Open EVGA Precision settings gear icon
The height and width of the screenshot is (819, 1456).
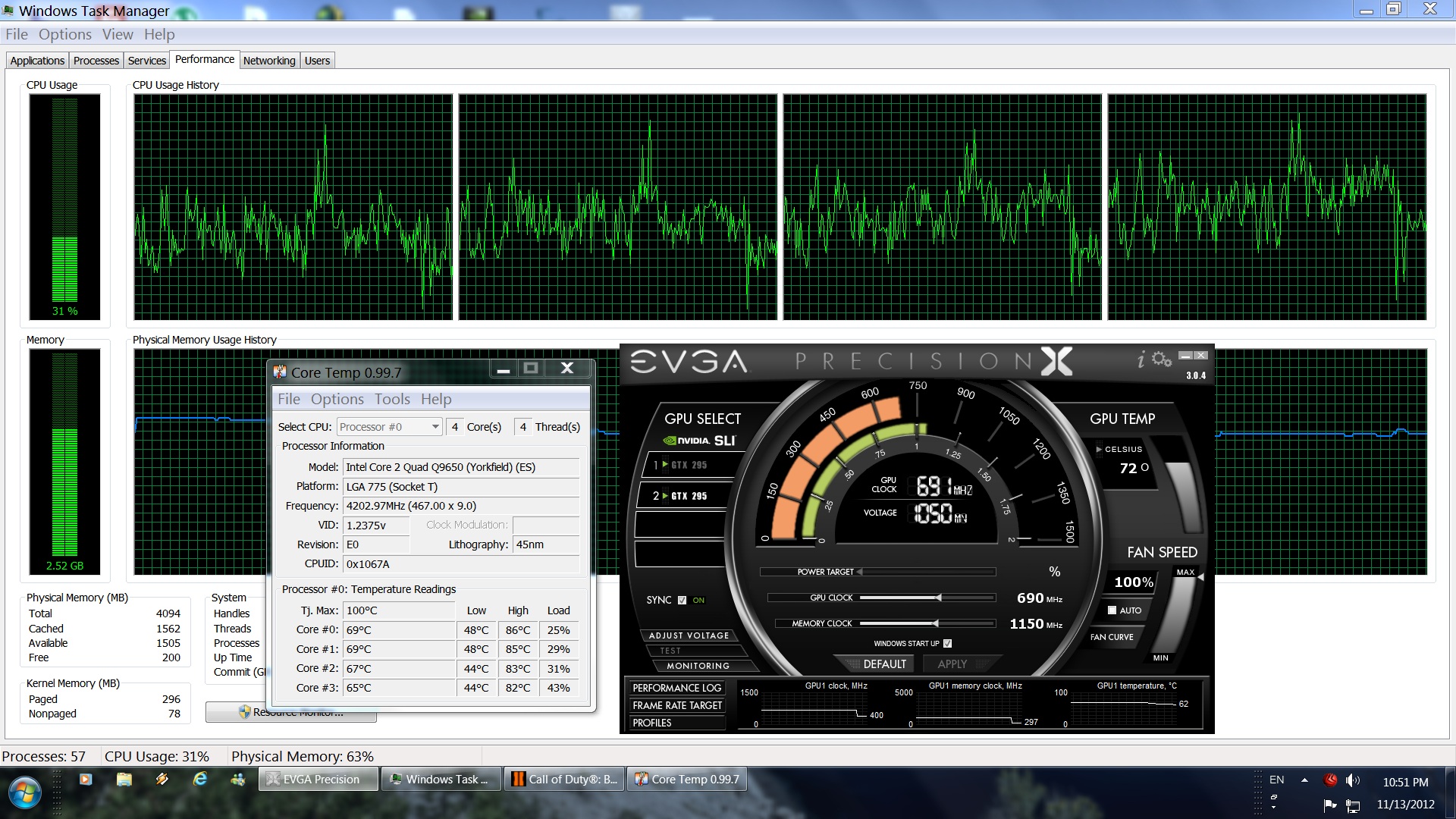click(x=1162, y=359)
